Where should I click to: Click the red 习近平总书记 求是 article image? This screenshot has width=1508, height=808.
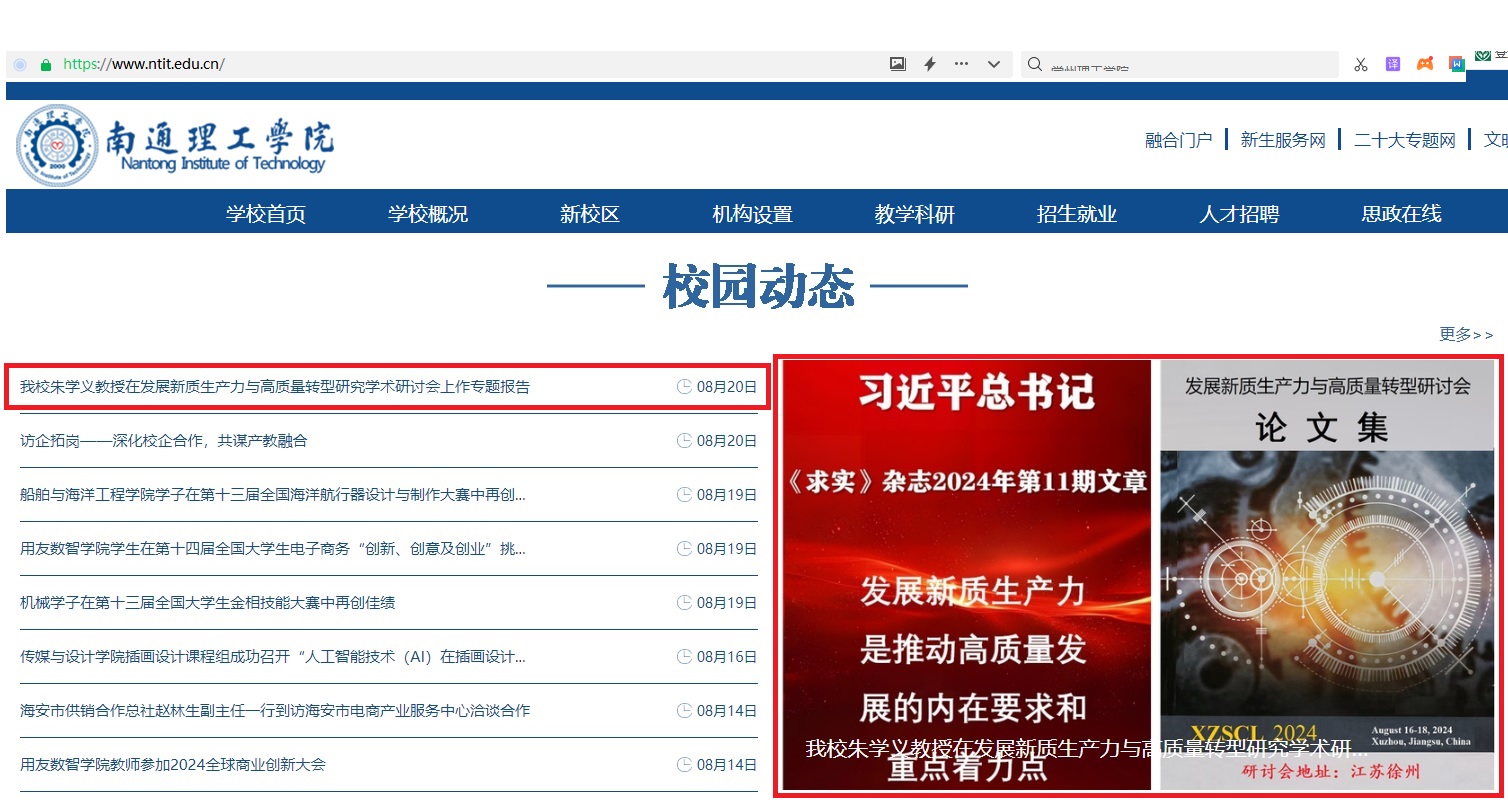(x=966, y=575)
